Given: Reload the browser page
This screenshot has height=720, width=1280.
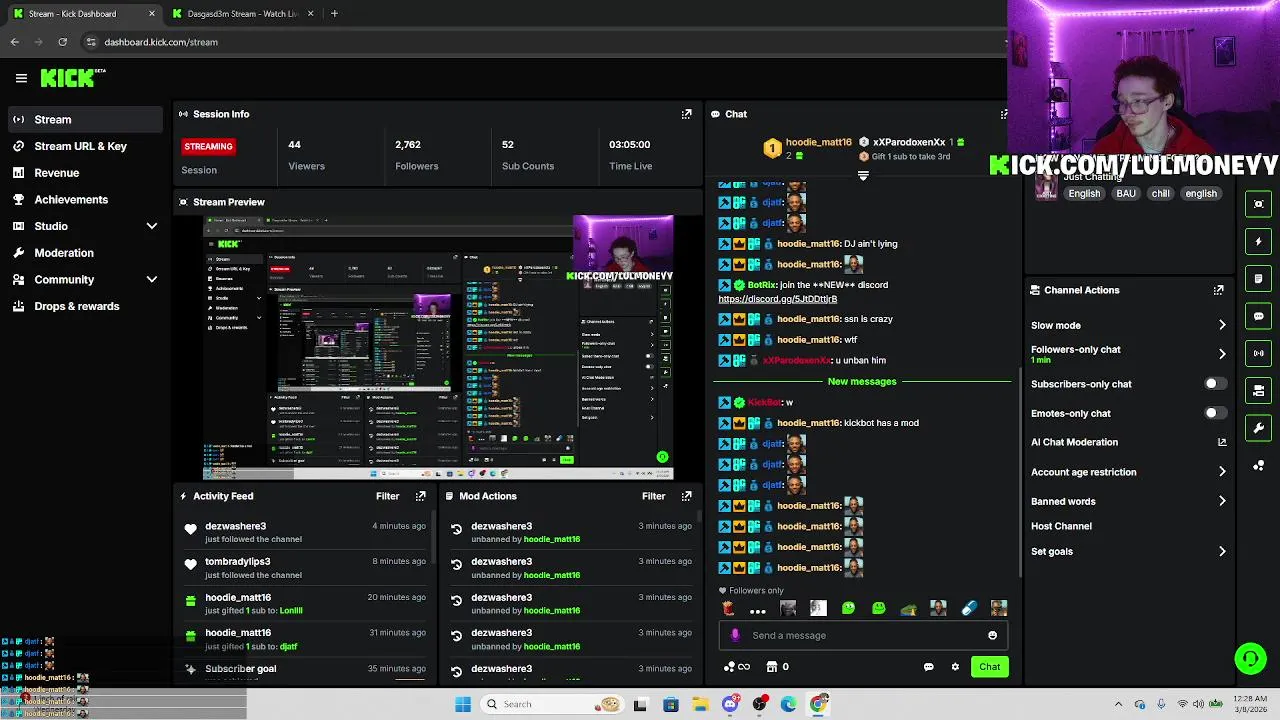Looking at the screenshot, I should pyautogui.click(x=62, y=42).
